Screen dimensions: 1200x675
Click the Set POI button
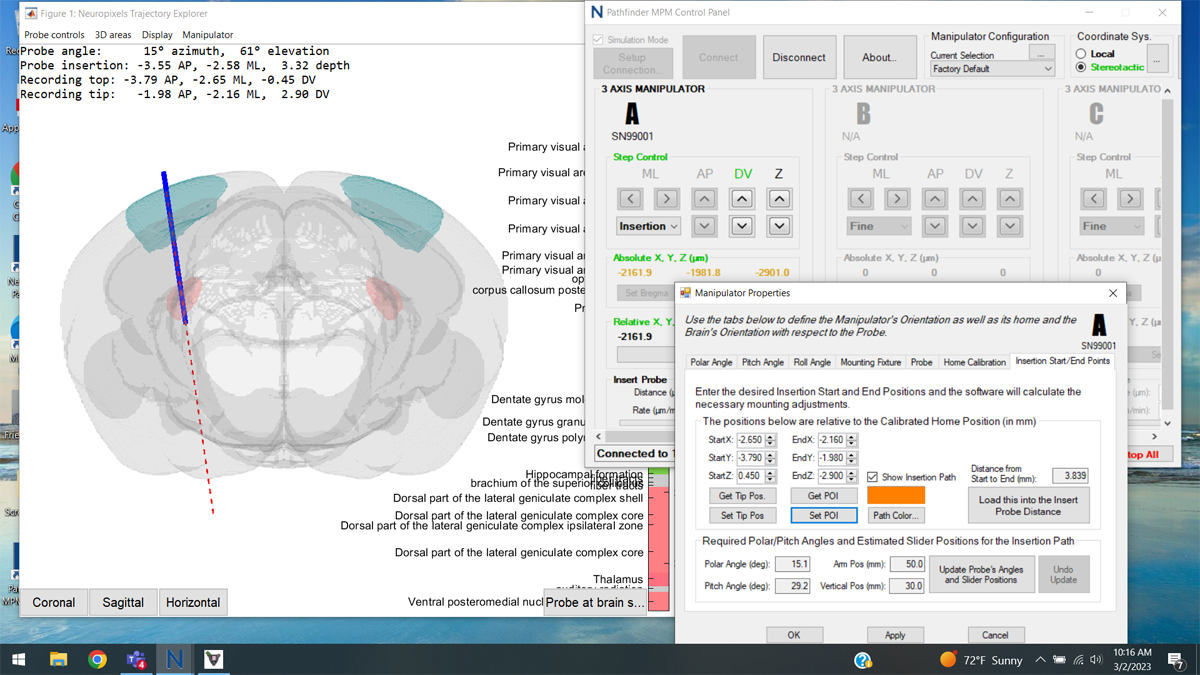pyautogui.click(x=823, y=515)
